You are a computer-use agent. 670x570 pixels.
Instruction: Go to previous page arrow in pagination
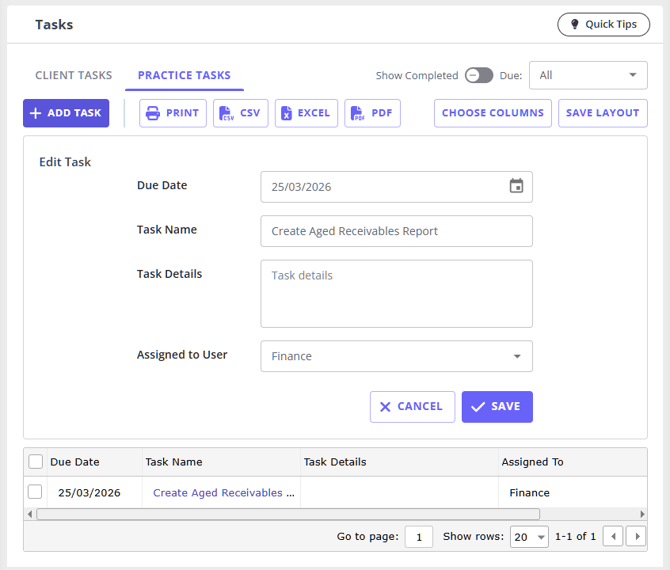click(x=614, y=537)
